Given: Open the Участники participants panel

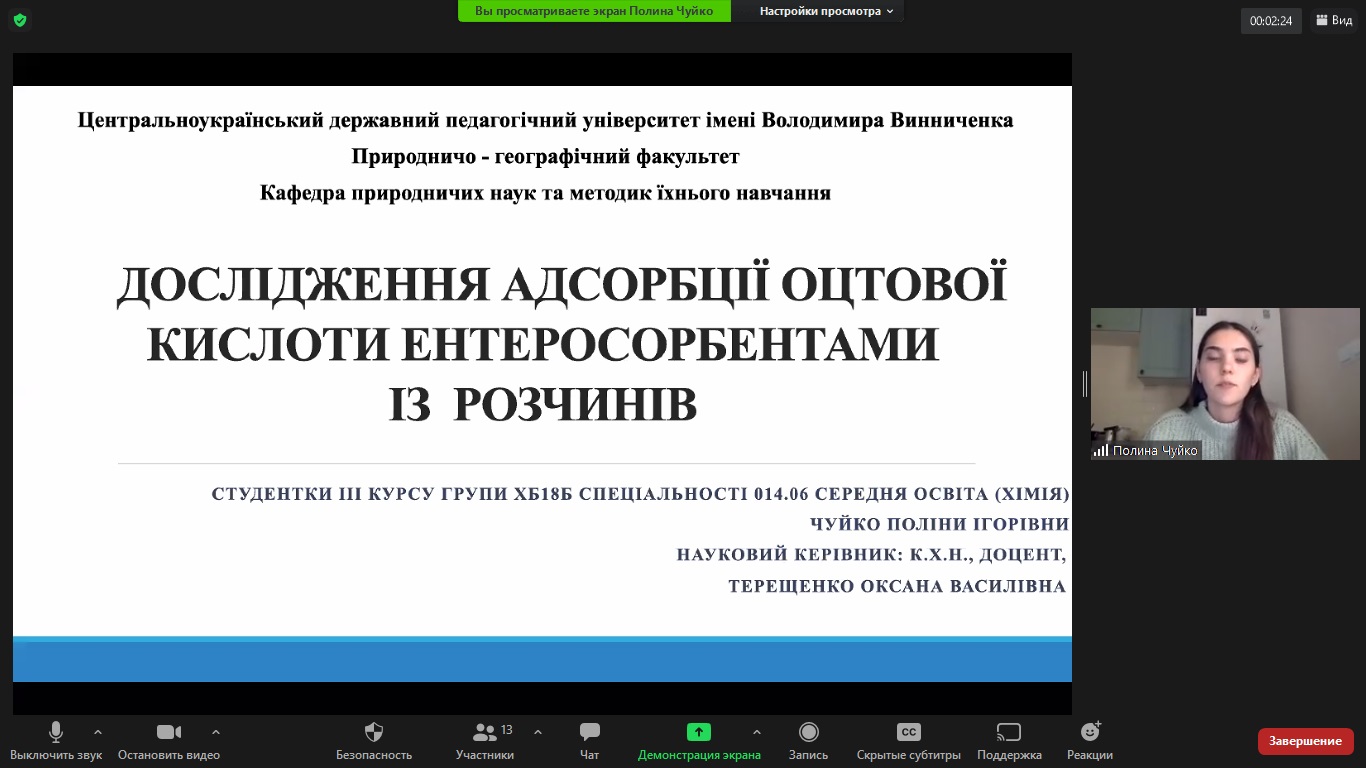Looking at the screenshot, I should (485, 733).
